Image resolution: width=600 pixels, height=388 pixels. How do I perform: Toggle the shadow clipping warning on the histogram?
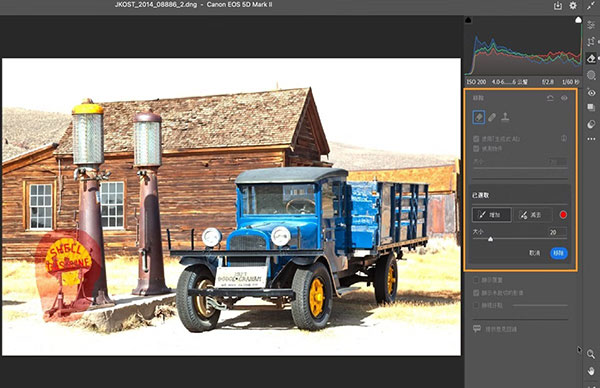tap(468, 20)
